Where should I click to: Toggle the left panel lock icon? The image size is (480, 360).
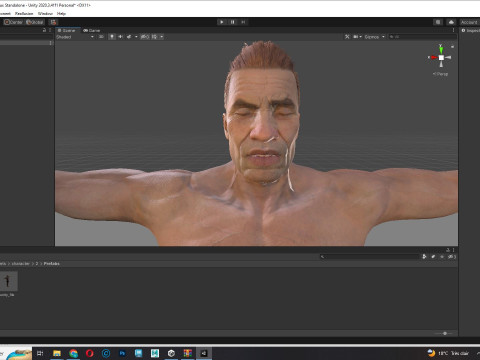[x=44, y=30]
